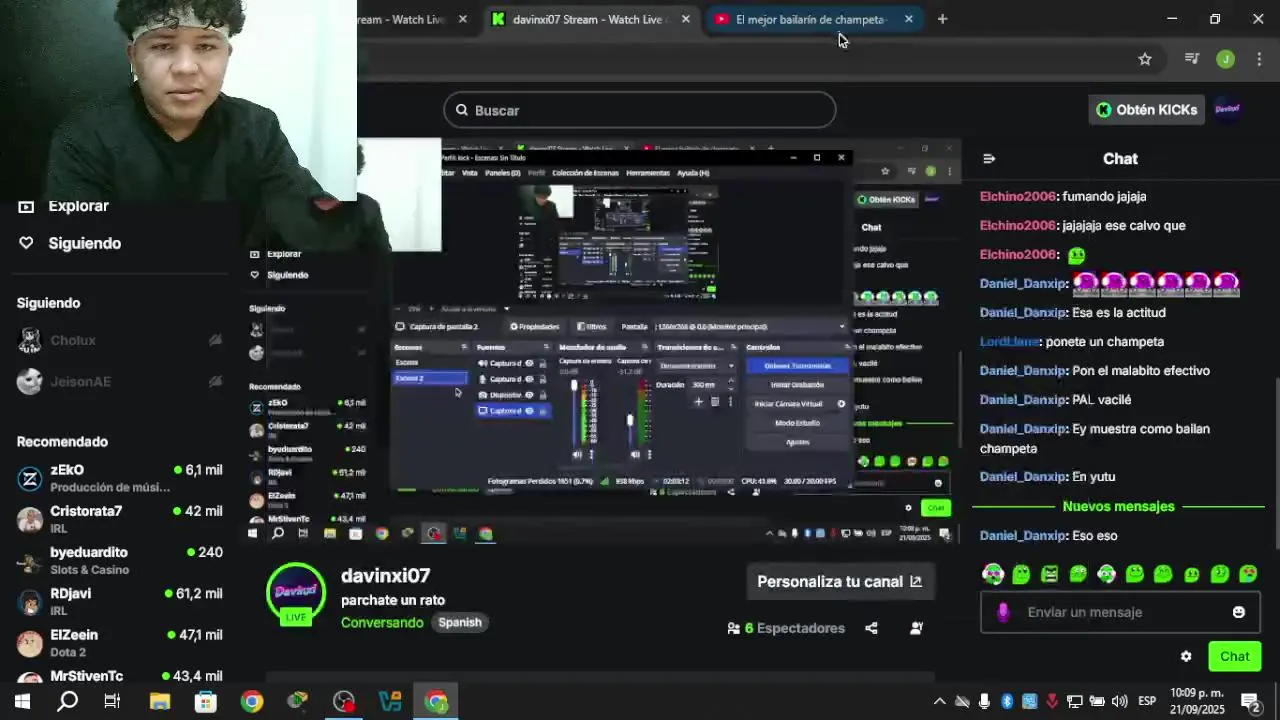Open the emoji picker smiley icon

coord(1239,612)
